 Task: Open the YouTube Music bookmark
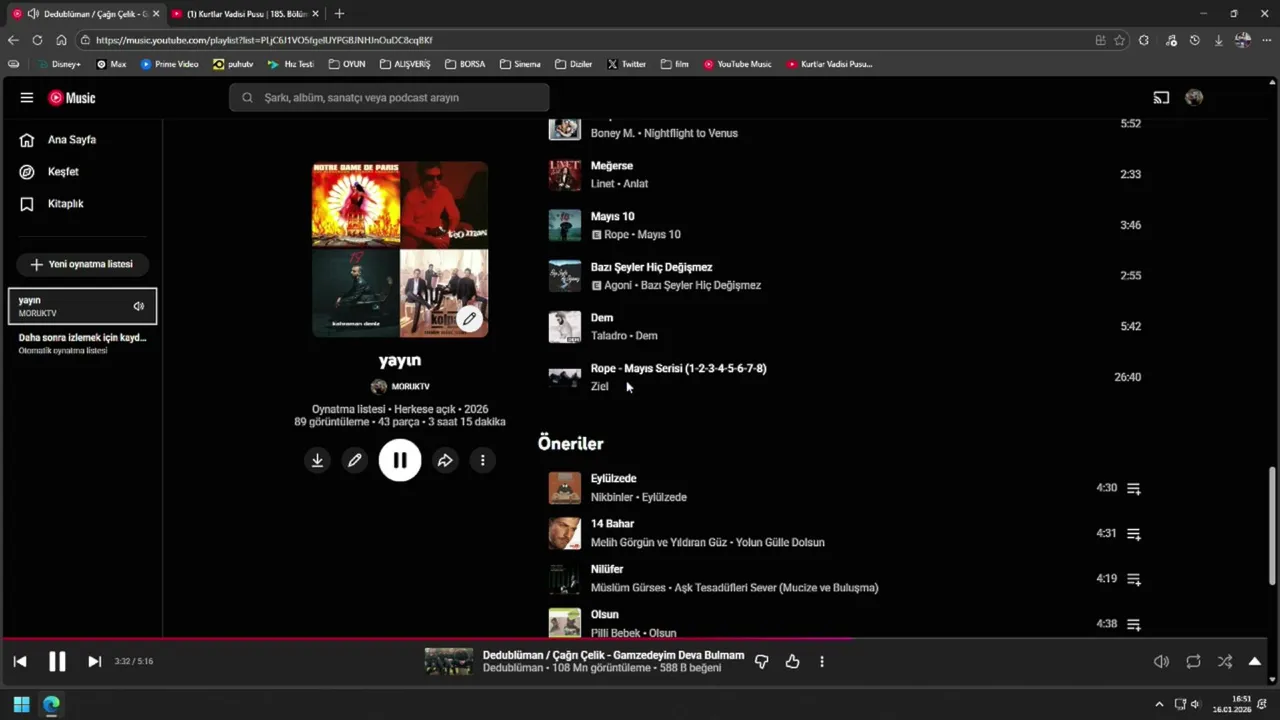[737, 64]
